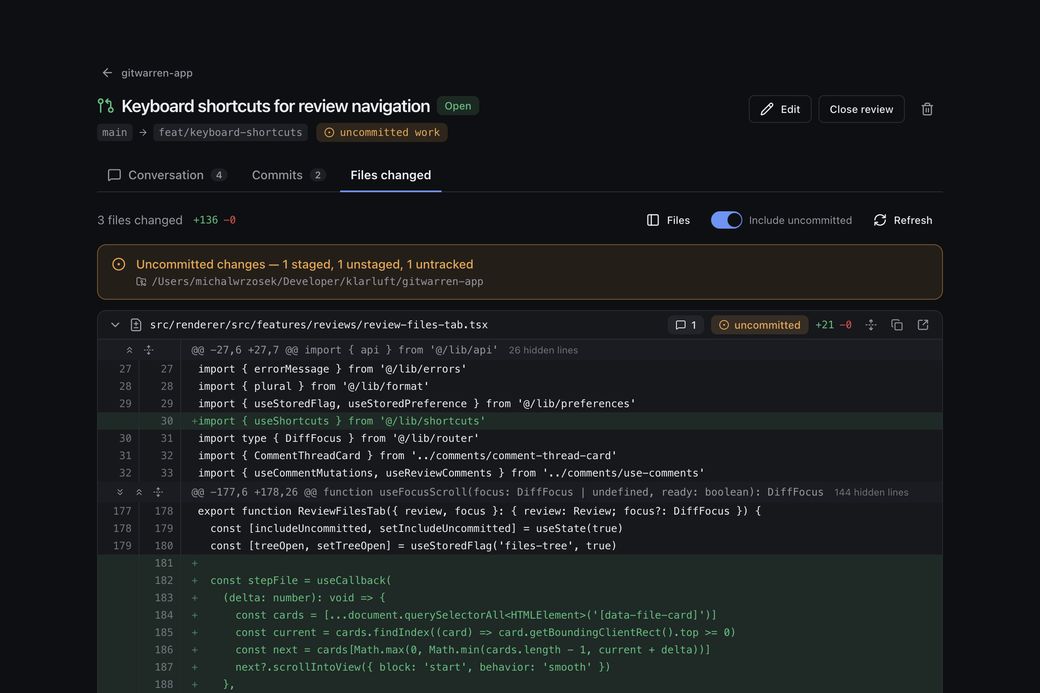Switch to the Commits tab

tap(289, 175)
